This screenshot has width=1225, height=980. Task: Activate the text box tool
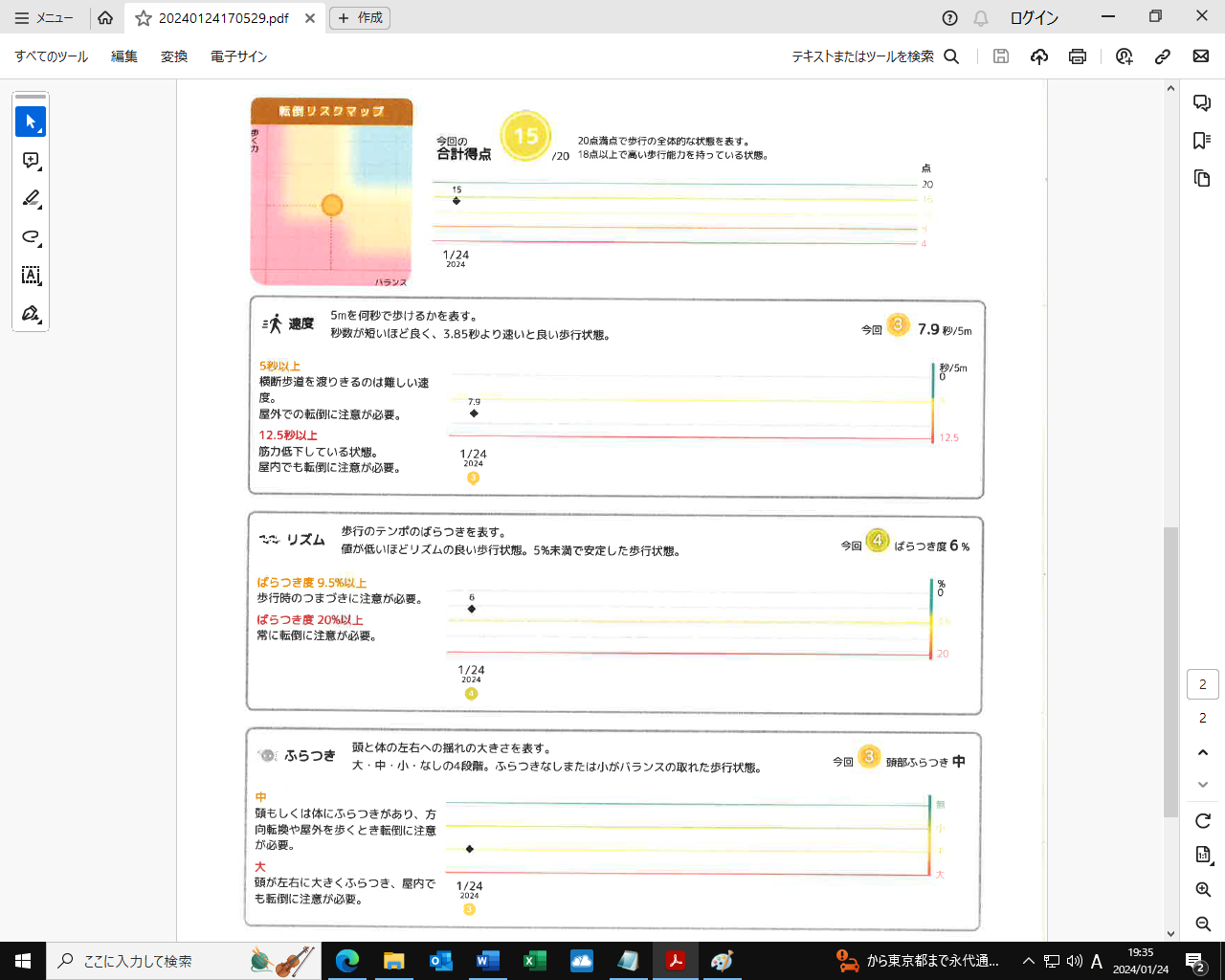(x=31, y=276)
